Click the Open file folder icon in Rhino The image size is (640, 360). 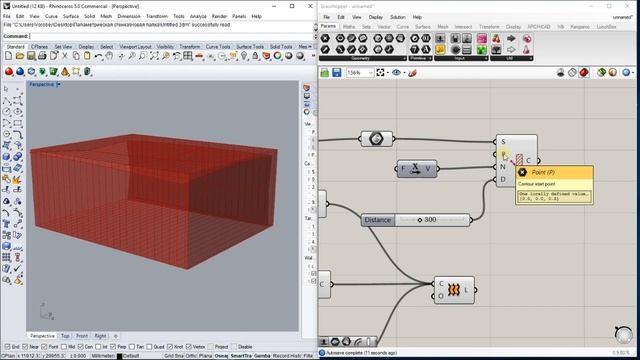coord(20,56)
